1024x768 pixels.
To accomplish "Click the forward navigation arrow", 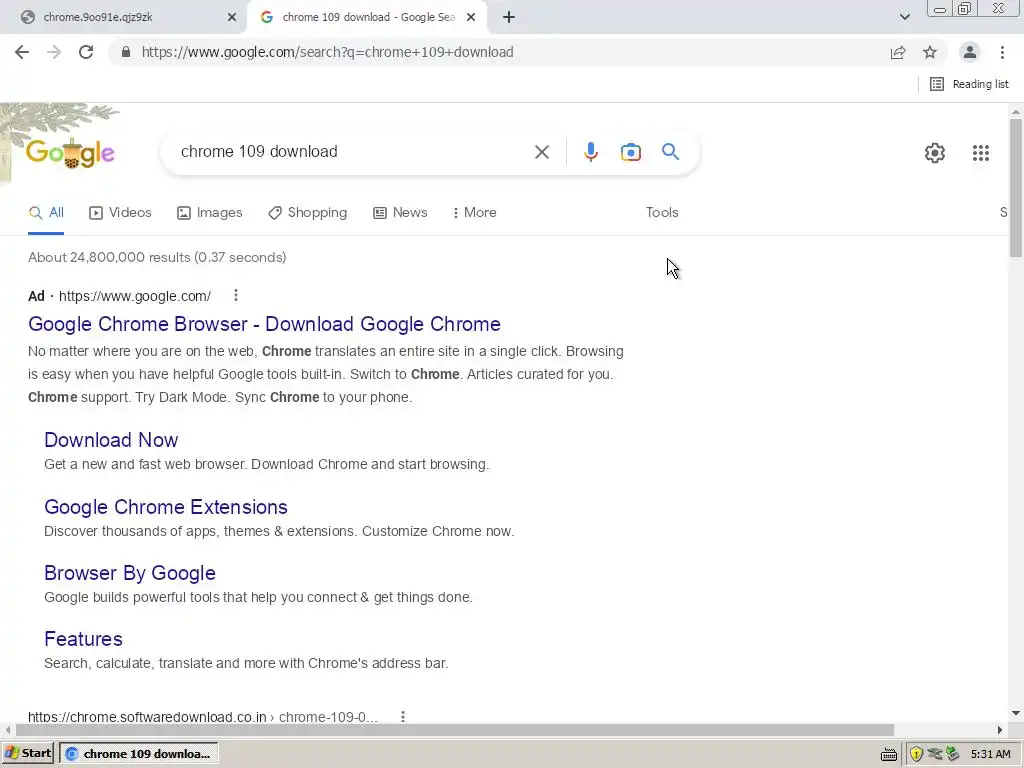I will (54, 52).
